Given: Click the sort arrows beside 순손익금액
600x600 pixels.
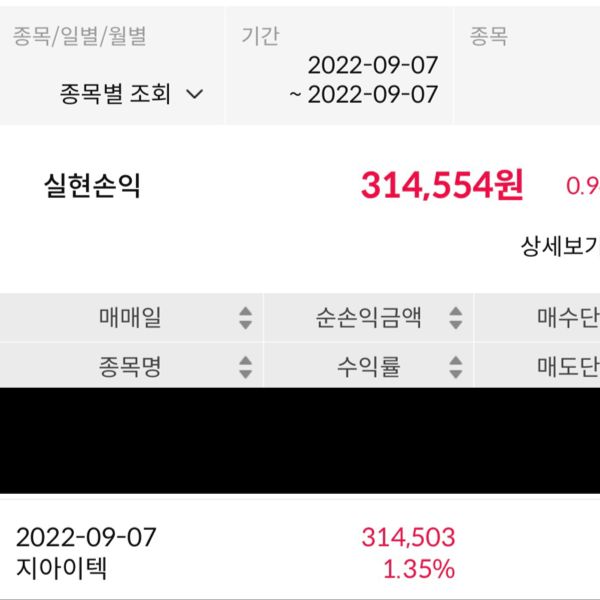Looking at the screenshot, I should [x=456, y=319].
